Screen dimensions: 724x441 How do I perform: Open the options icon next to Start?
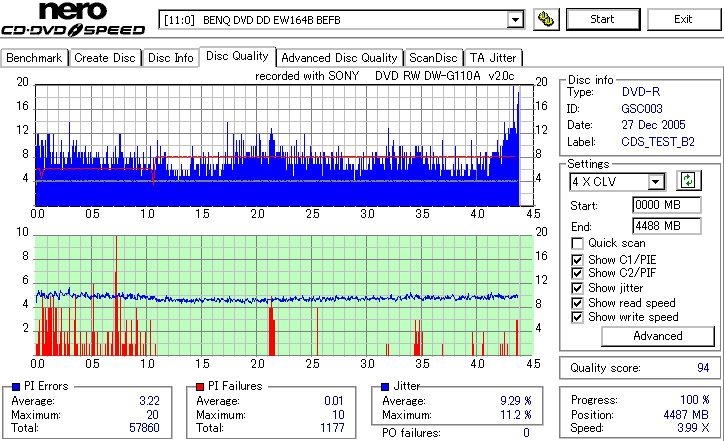pyautogui.click(x=546, y=19)
